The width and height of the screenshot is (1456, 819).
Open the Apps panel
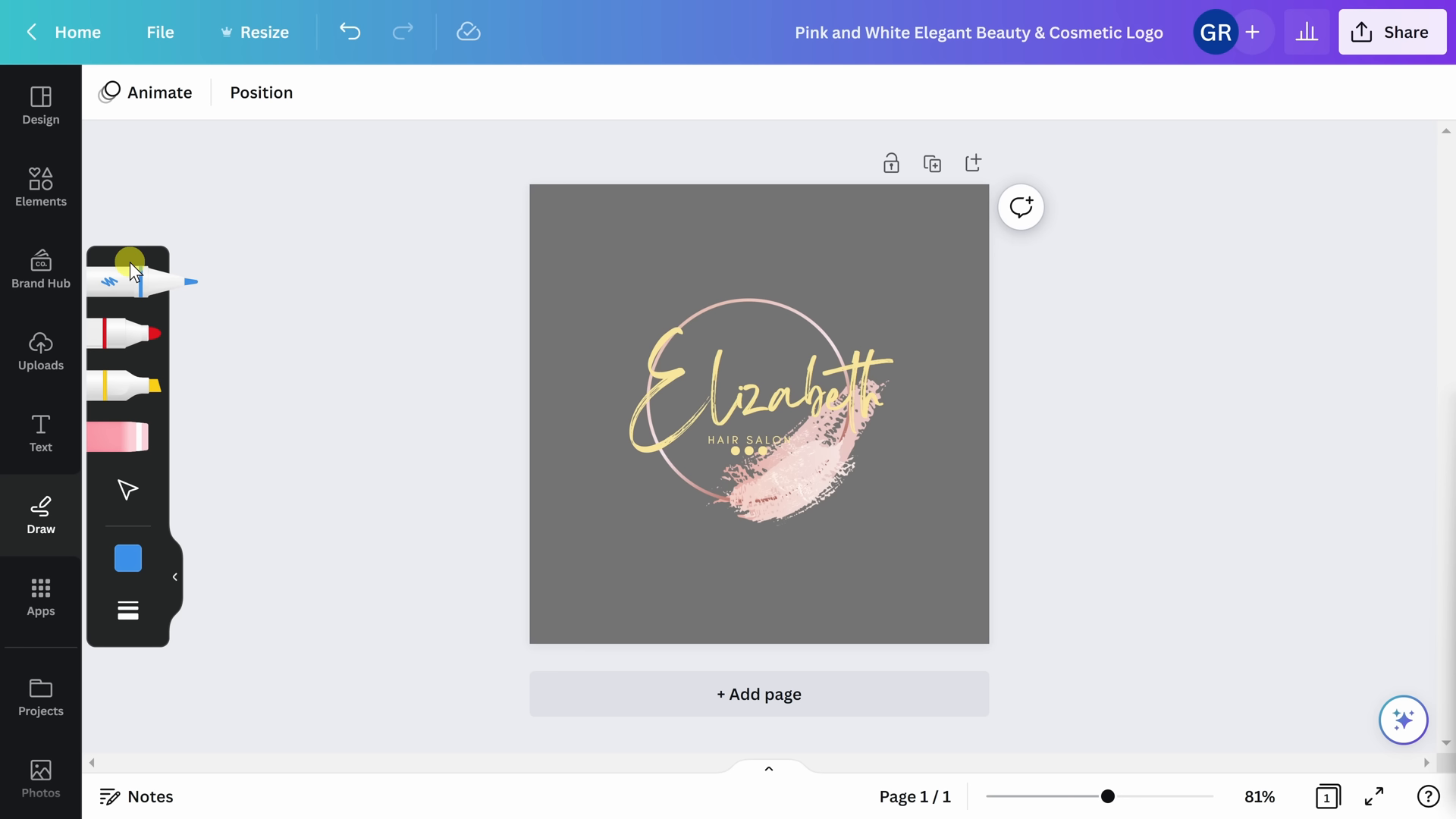coord(40,596)
